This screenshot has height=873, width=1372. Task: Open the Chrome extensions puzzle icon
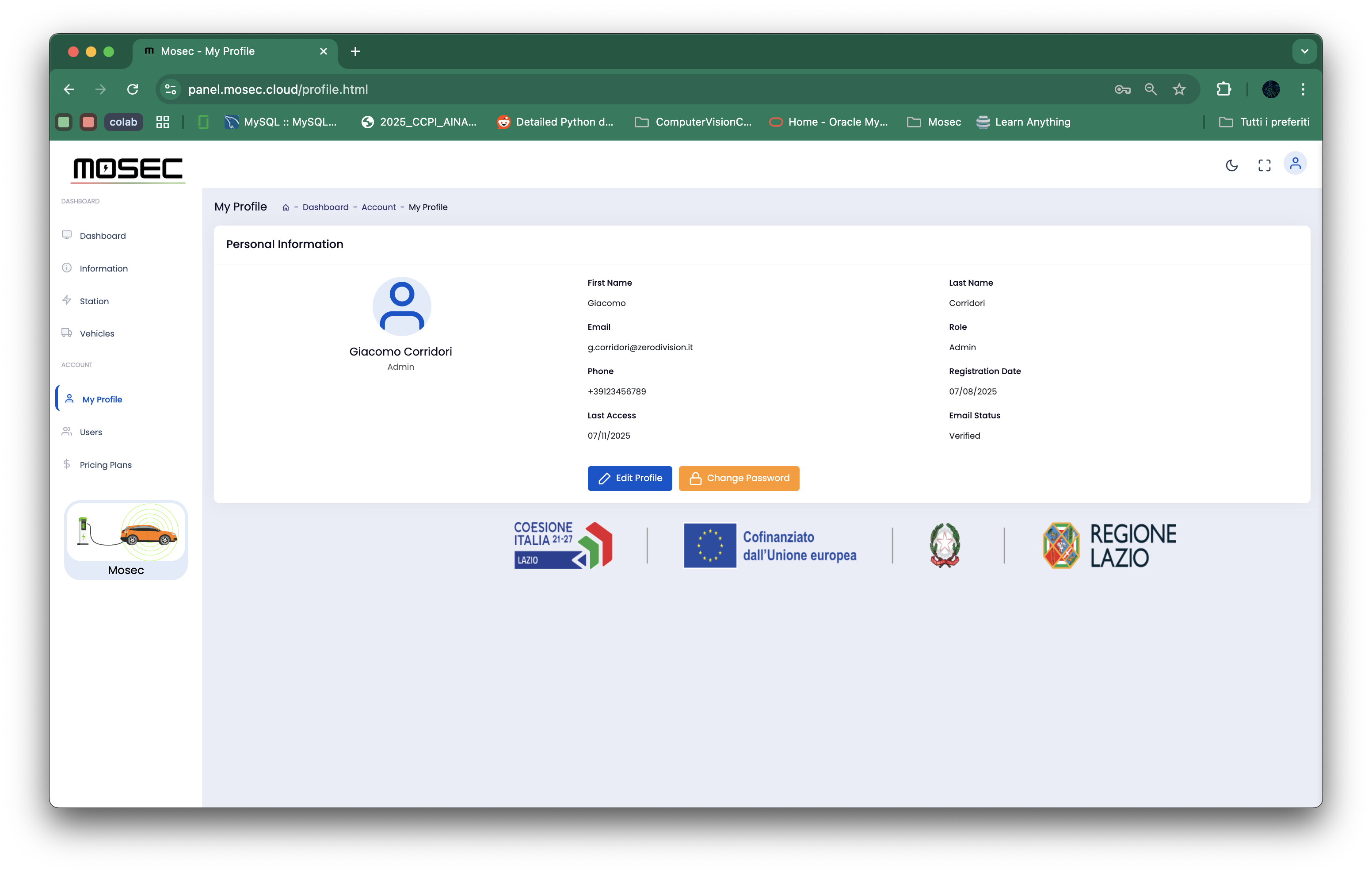click(1223, 89)
